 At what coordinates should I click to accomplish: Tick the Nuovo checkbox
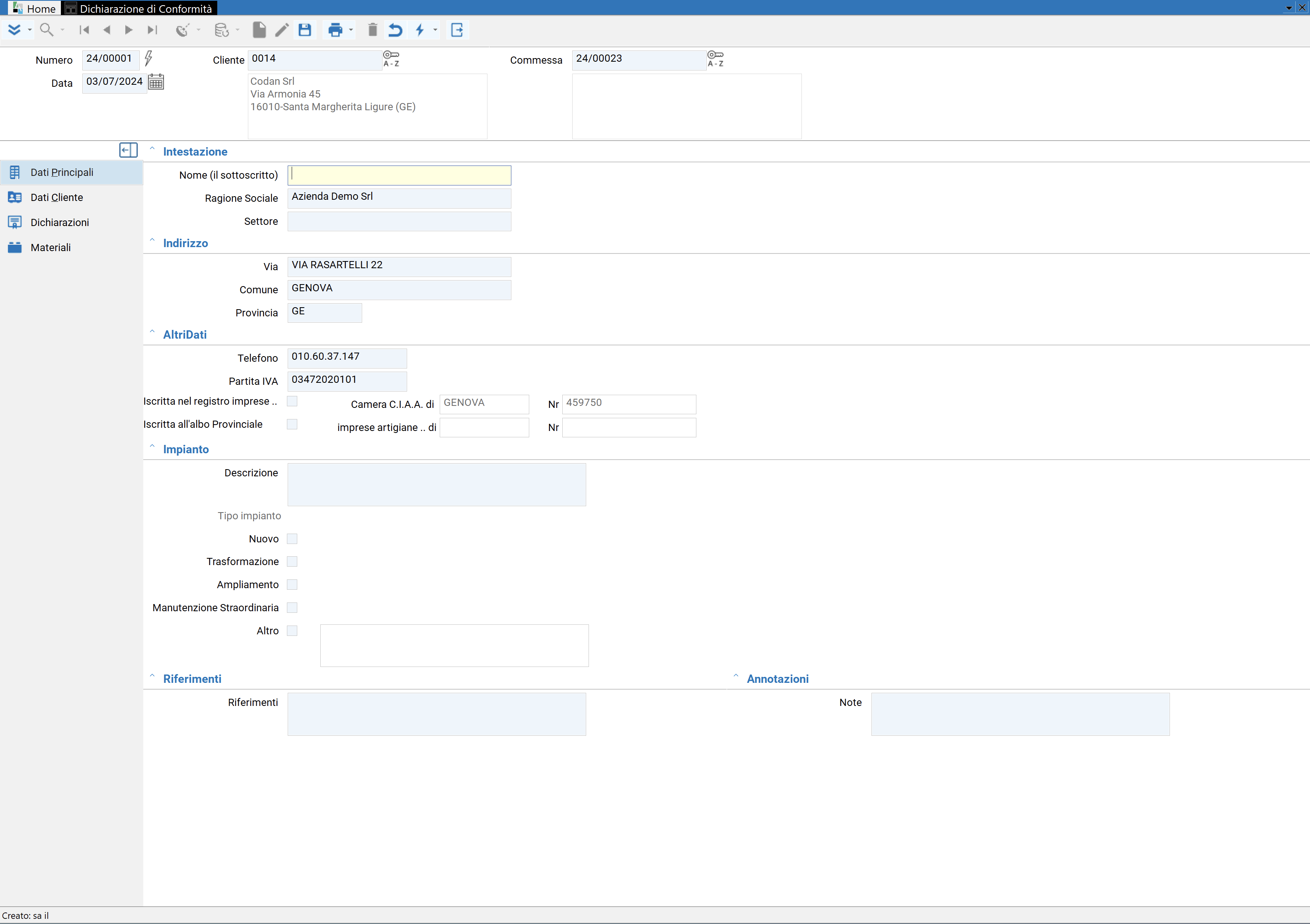[x=292, y=539]
